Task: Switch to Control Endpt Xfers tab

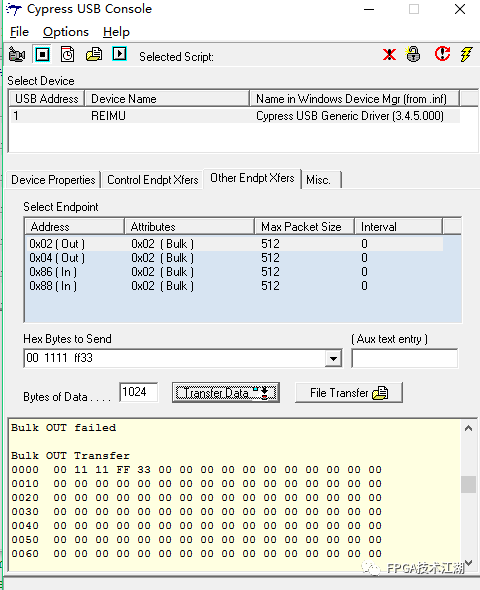Action: [x=152, y=180]
